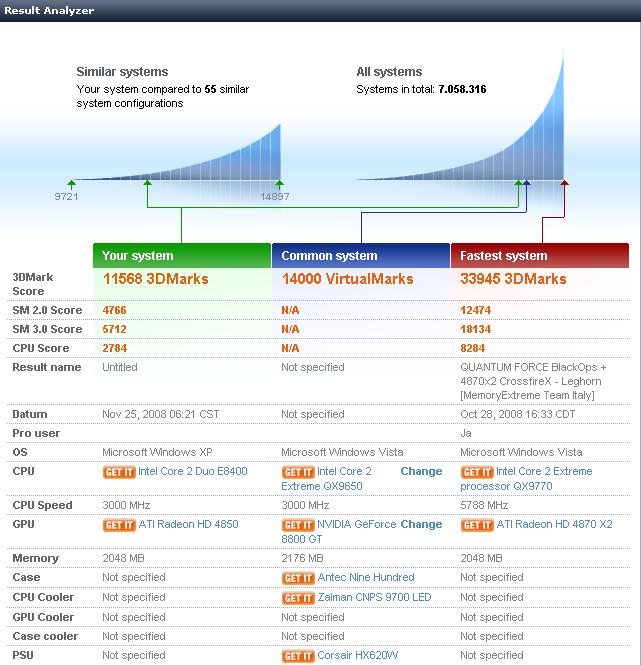
Task: Open the Corsair HX620W product link
Action: pos(359,657)
